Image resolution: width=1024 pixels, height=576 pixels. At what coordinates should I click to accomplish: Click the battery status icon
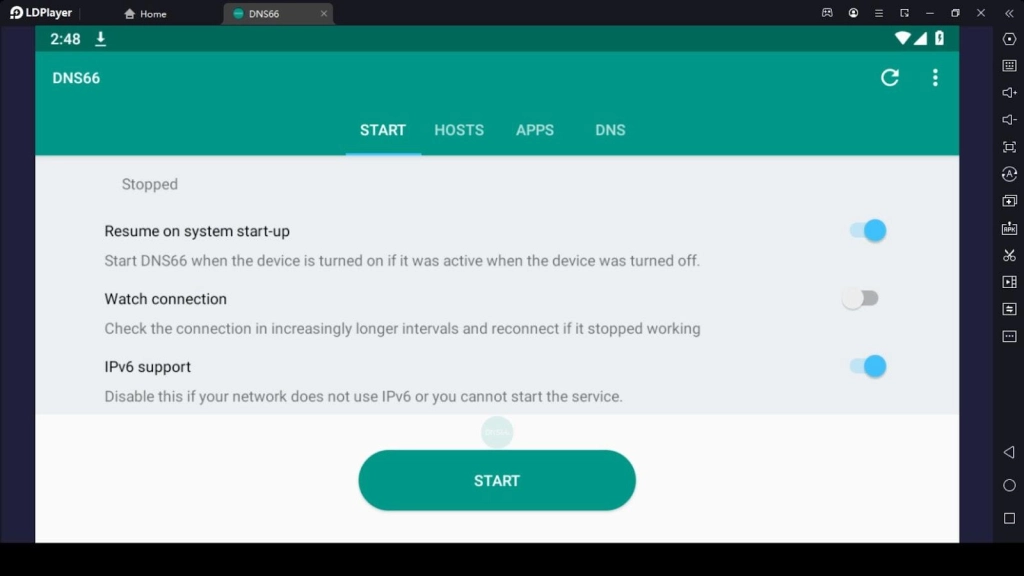coord(939,38)
